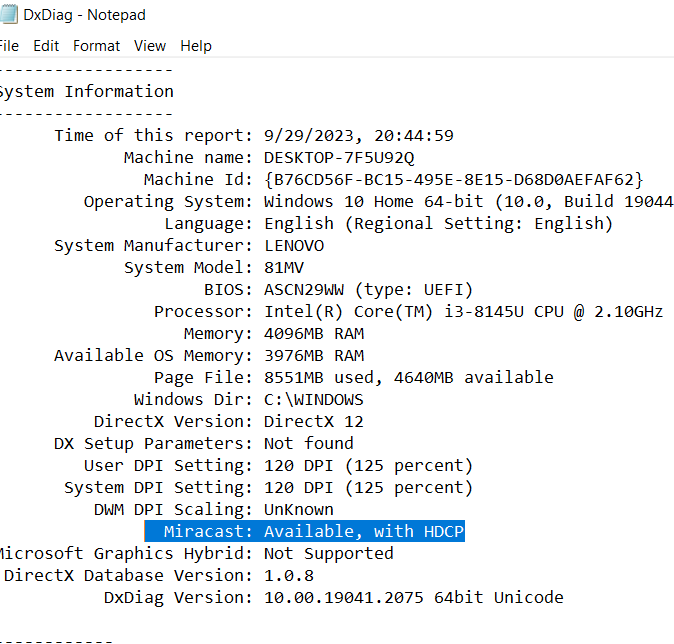The width and height of the screenshot is (674, 644).
Task: Click the DxDiag Version line value
Action: click(414, 598)
